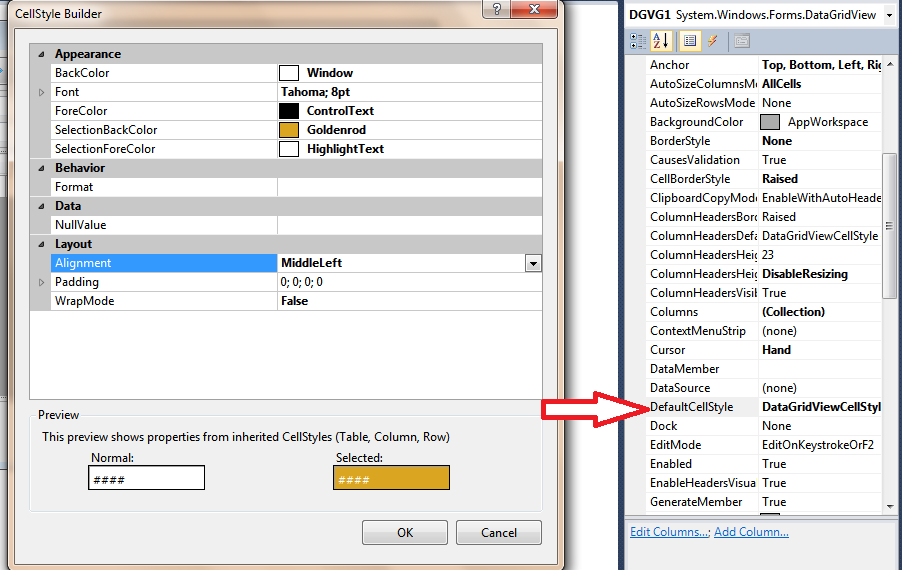Select the DefaultCellStyle property row

(692, 407)
